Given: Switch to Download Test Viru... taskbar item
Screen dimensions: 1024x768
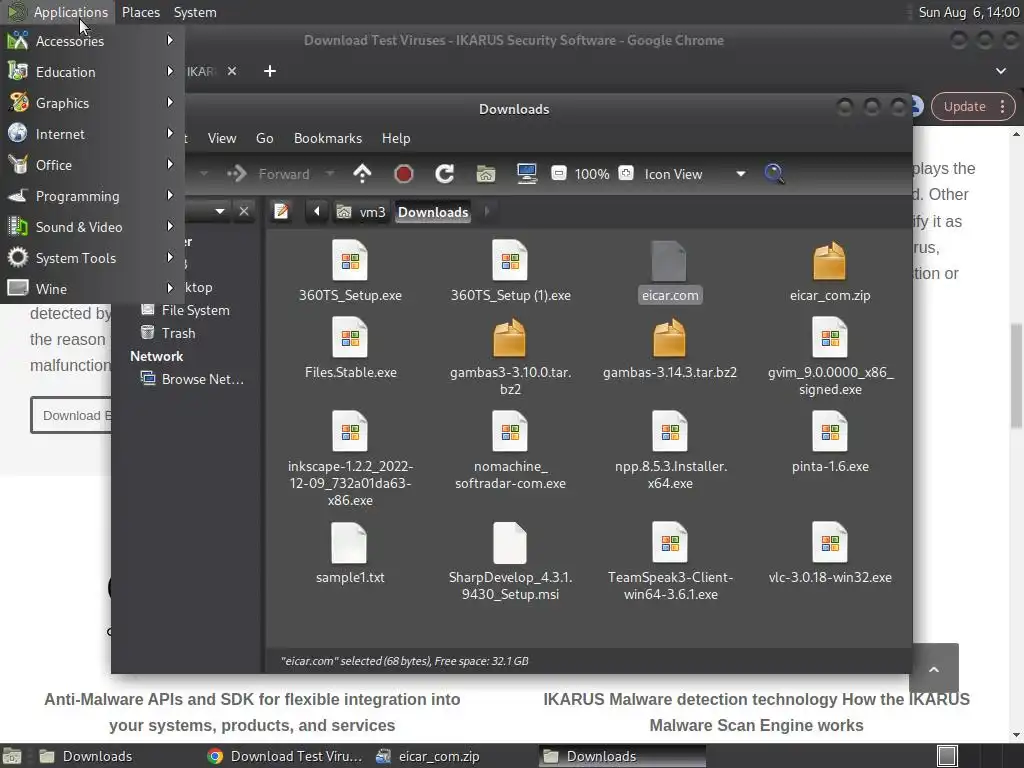Looking at the screenshot, I should 285,756.
